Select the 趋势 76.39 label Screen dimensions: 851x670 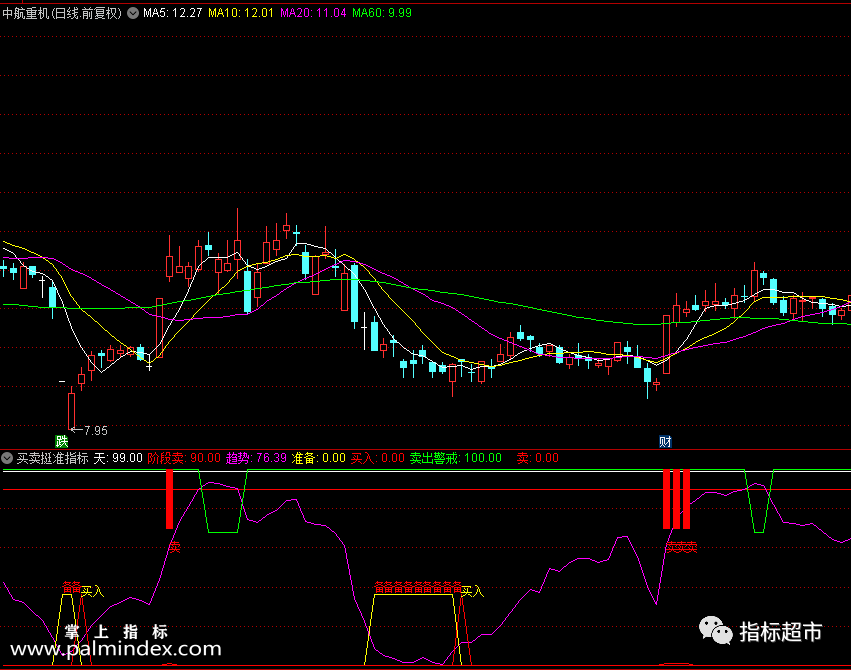pos(256,458)
